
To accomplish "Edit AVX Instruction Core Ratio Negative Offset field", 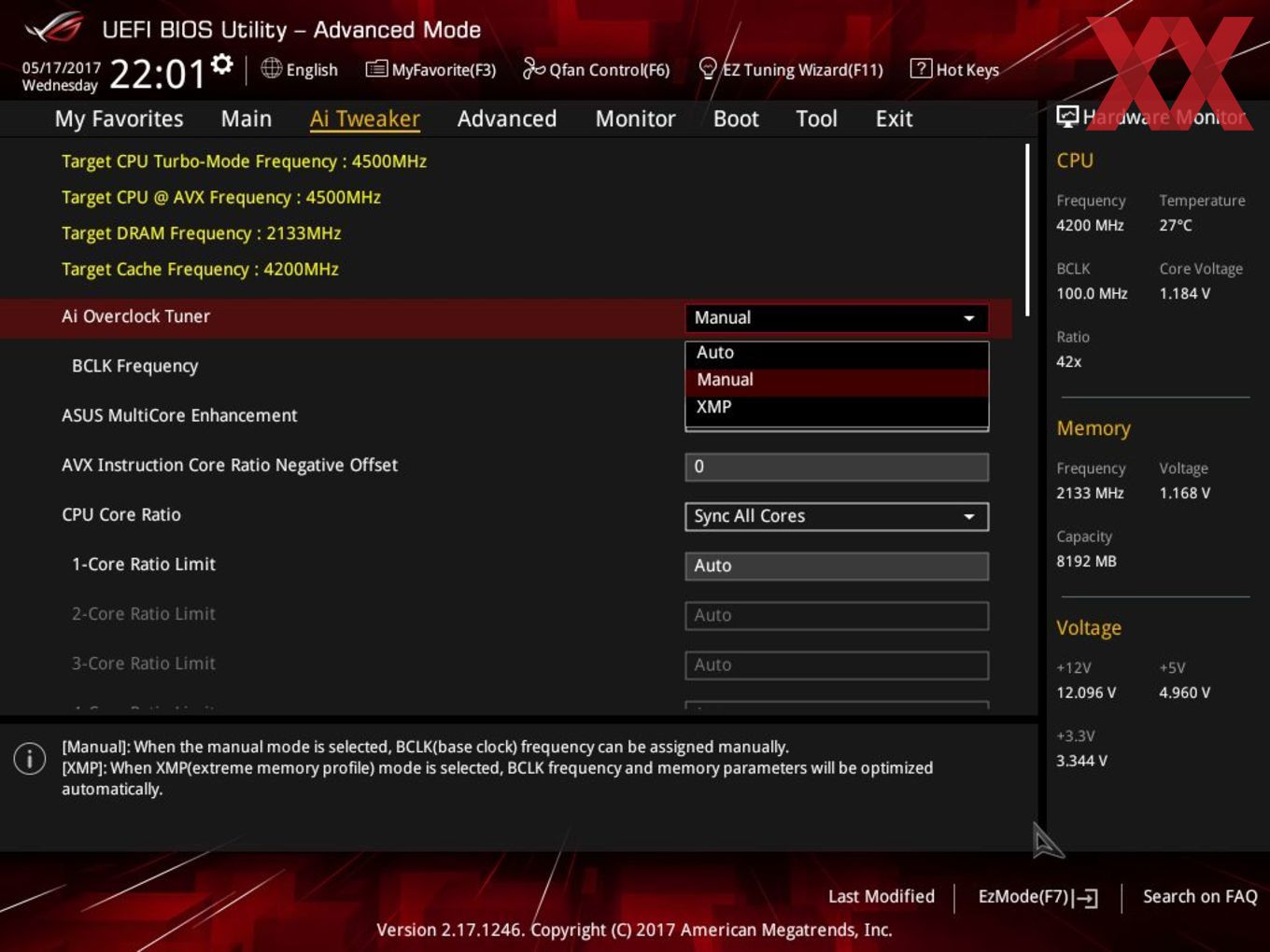I will point(837,467).
